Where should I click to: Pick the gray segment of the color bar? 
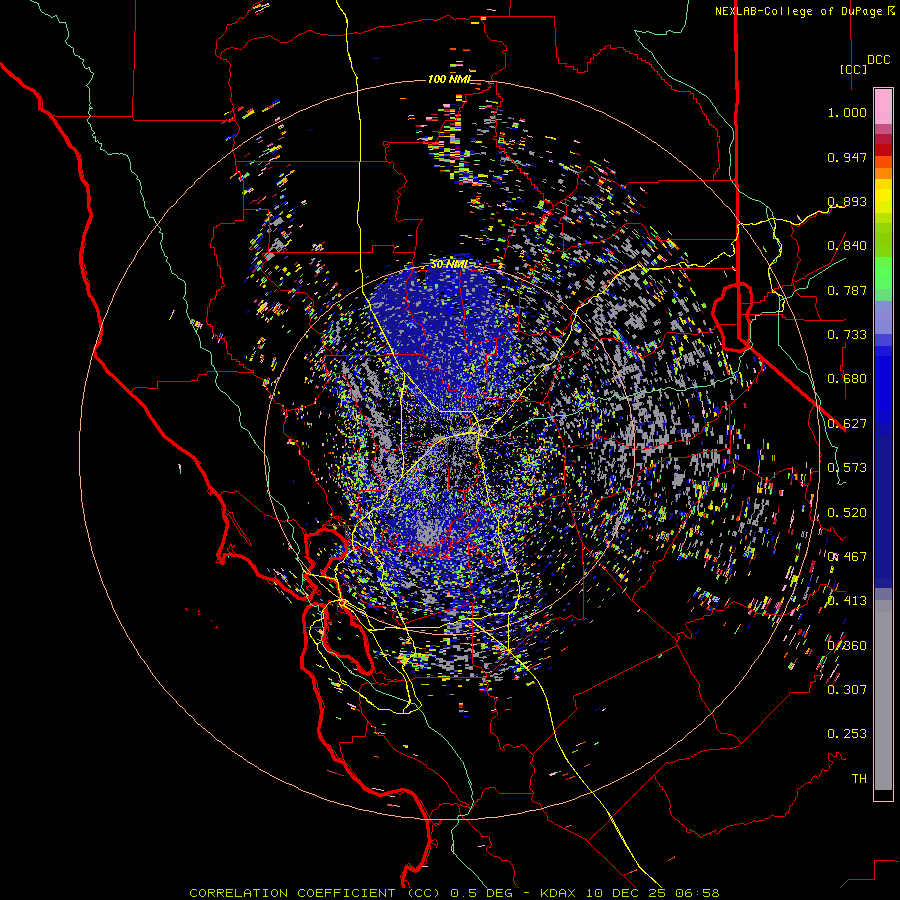883,695
